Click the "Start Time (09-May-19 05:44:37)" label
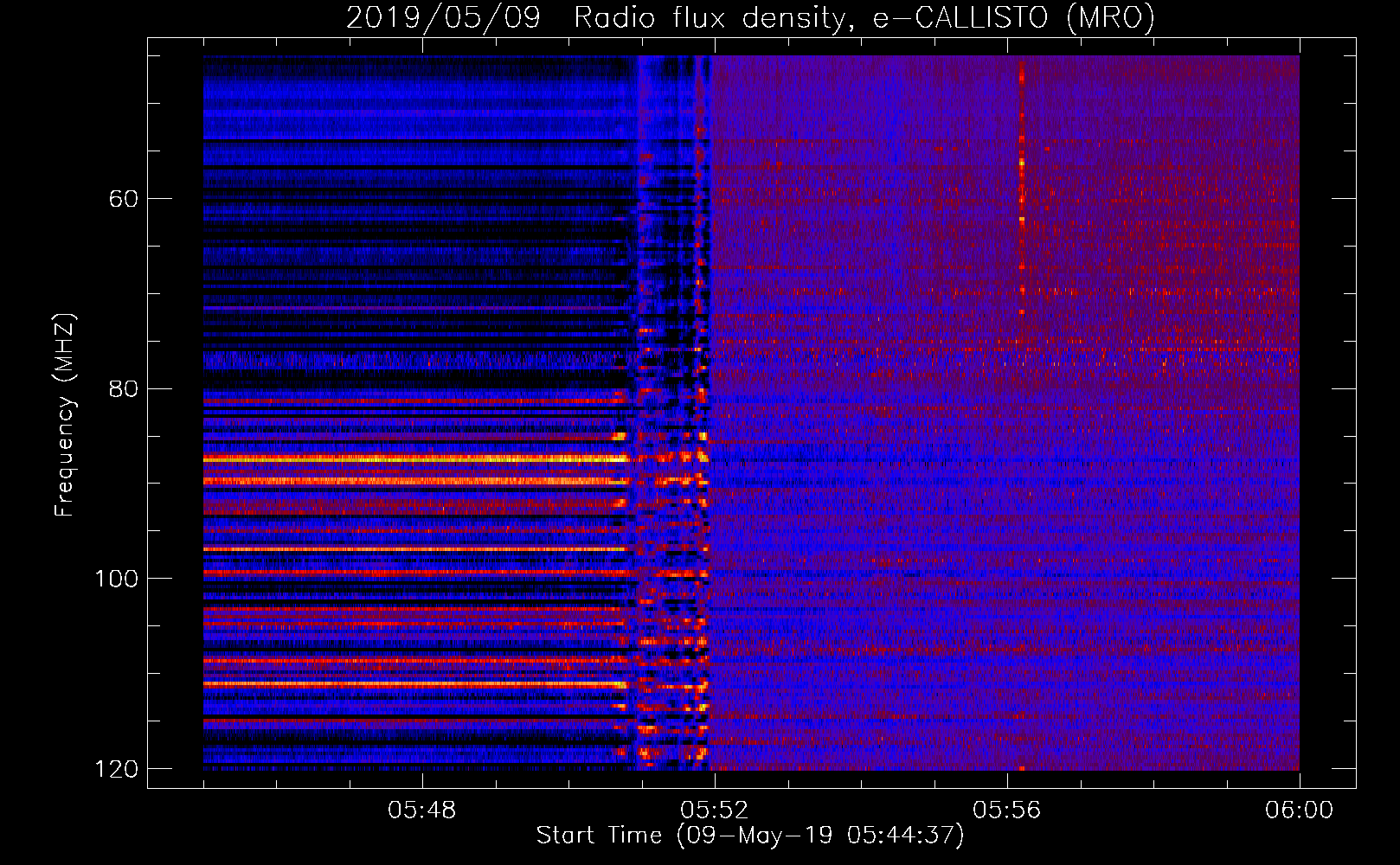The width and height of the screenshot is (1400, 865). (x=750, y=836)
